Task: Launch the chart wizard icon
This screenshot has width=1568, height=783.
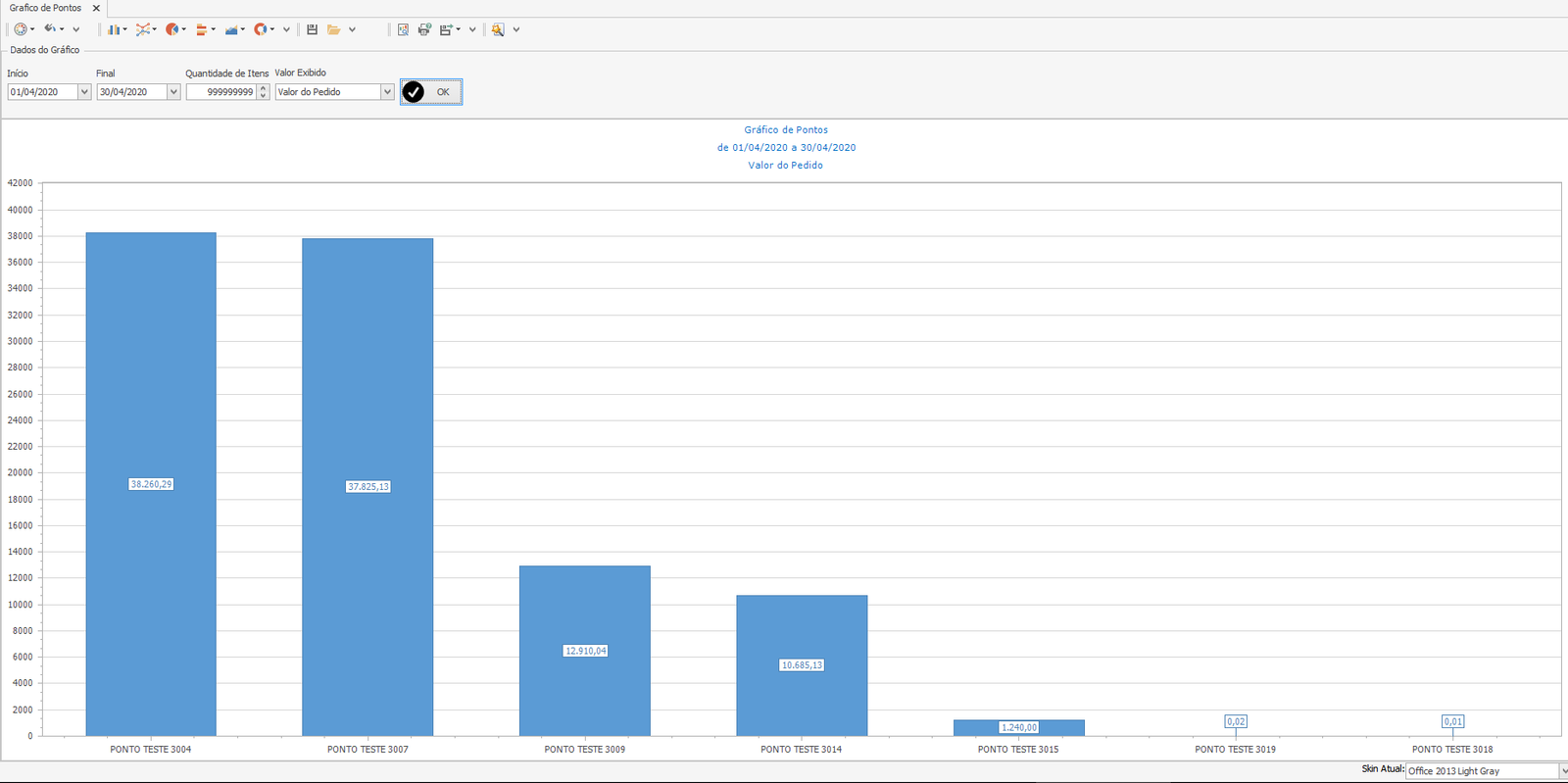Action: (498, 29)
